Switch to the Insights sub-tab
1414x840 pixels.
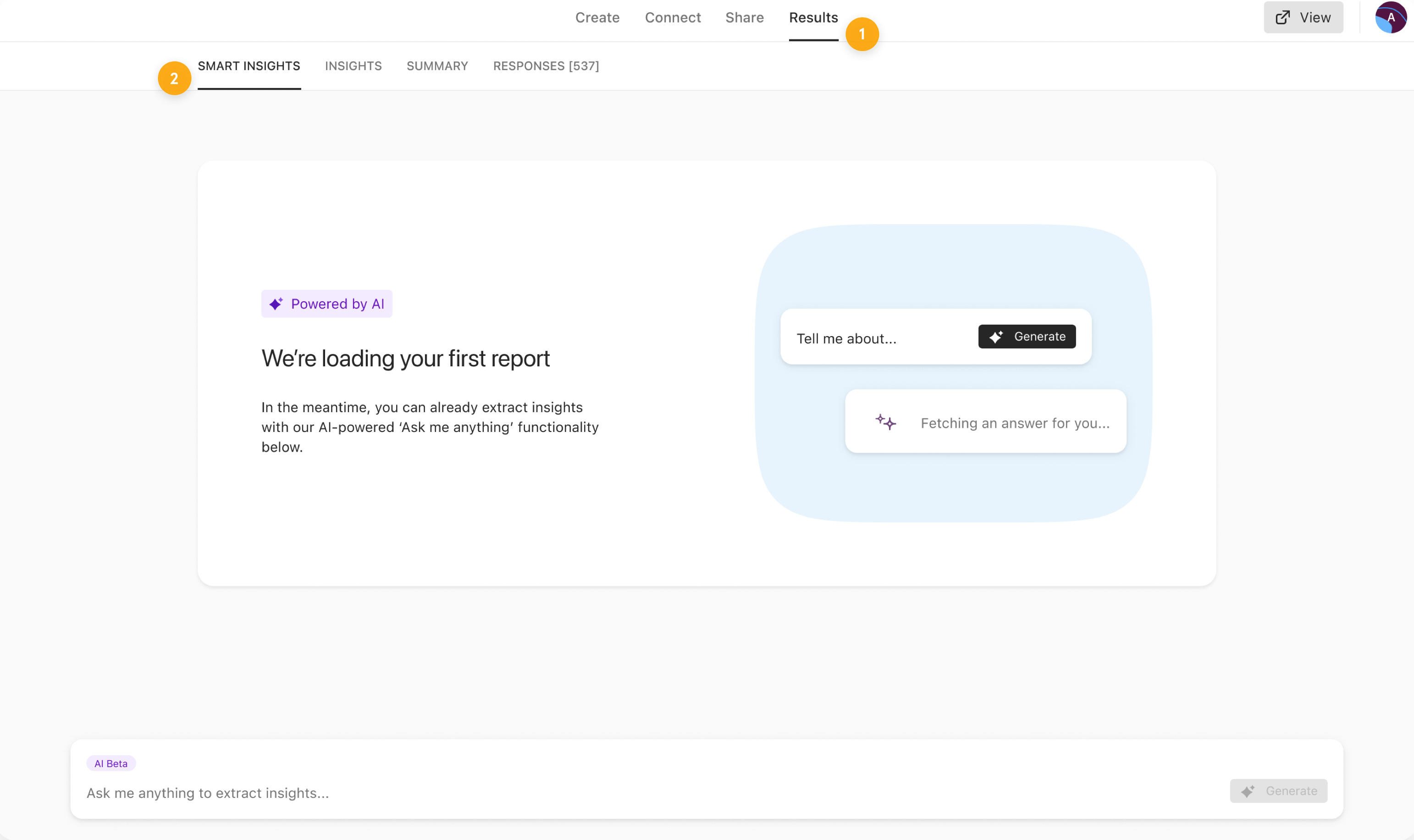[353, 66]
